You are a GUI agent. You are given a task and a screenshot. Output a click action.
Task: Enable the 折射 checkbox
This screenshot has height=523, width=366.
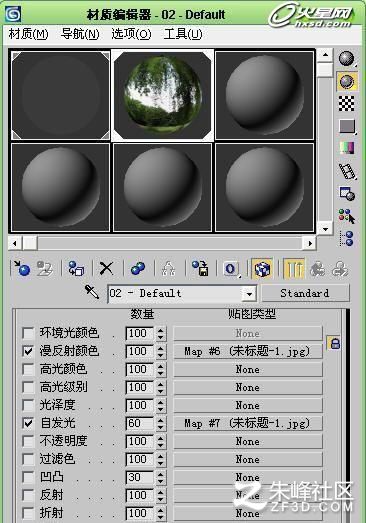pyautogui.click(x=28, y=513)
